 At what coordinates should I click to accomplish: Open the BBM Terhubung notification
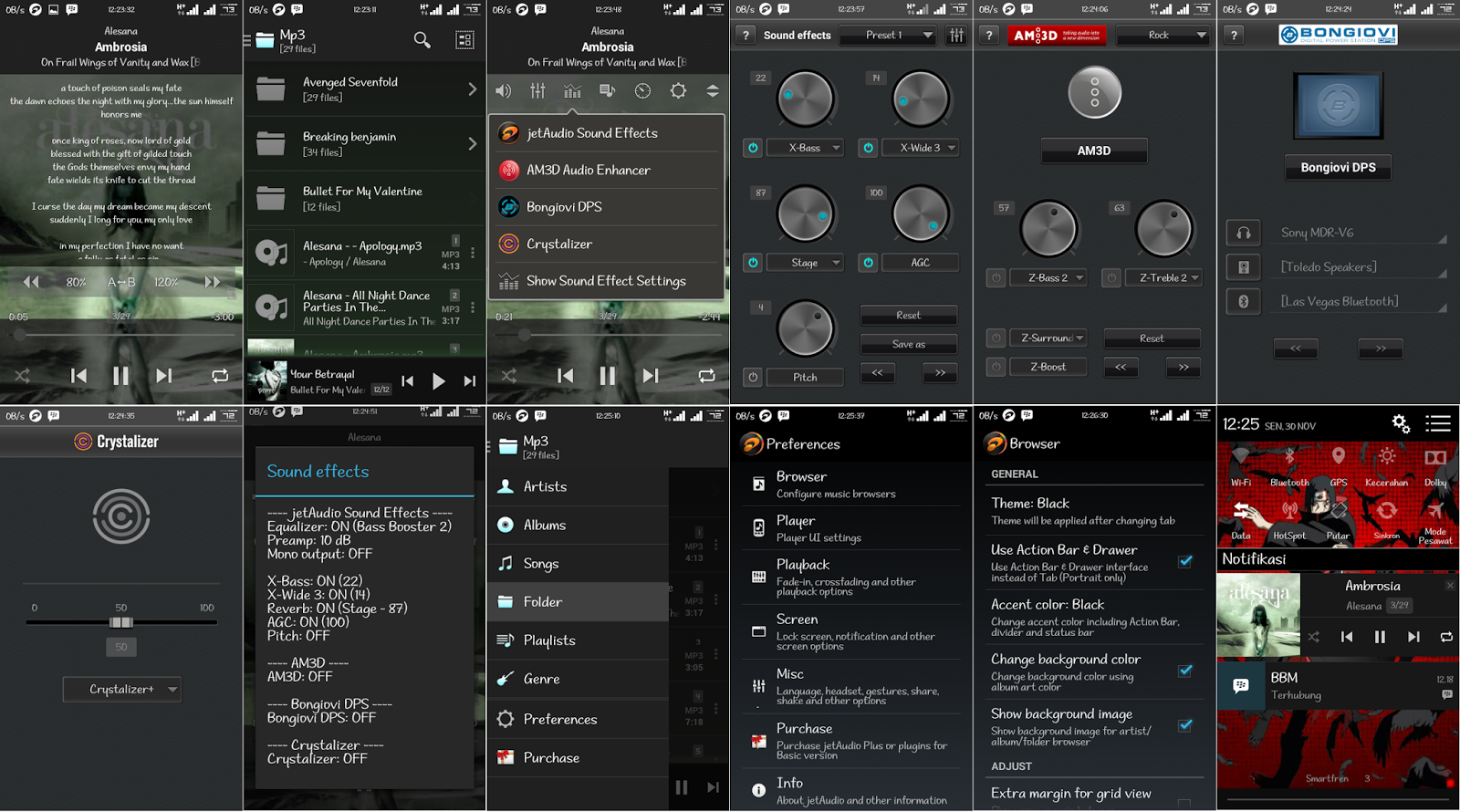click(x=1338, y=686)
